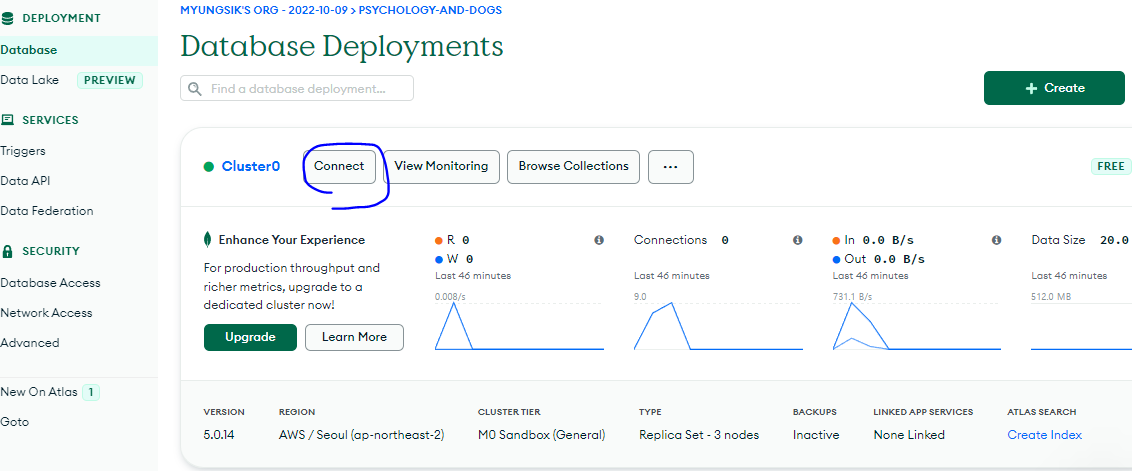Open the three-dots more options menu
This screenshot has width=1132, height=471.
pyautogui.click(x=671, y=166)
